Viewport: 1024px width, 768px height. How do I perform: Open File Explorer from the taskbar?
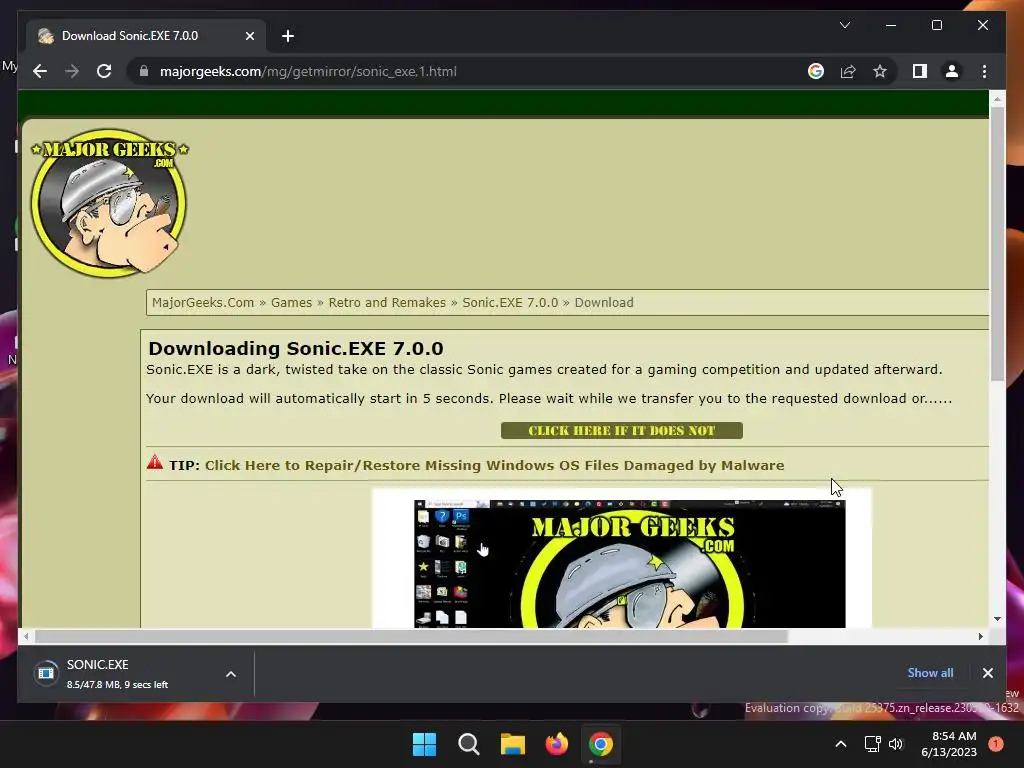513,744
